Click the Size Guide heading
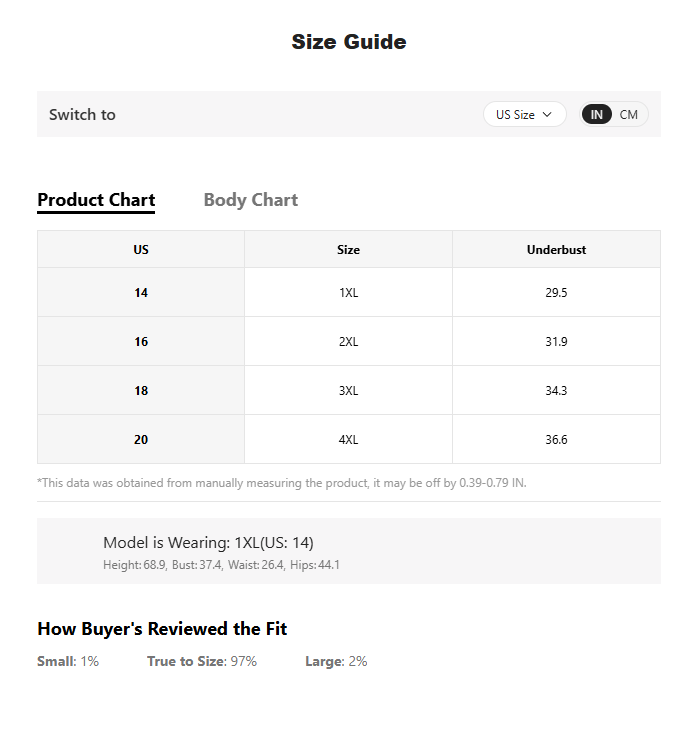Viewport: 687px width, 732px height. tap(349, 42)
